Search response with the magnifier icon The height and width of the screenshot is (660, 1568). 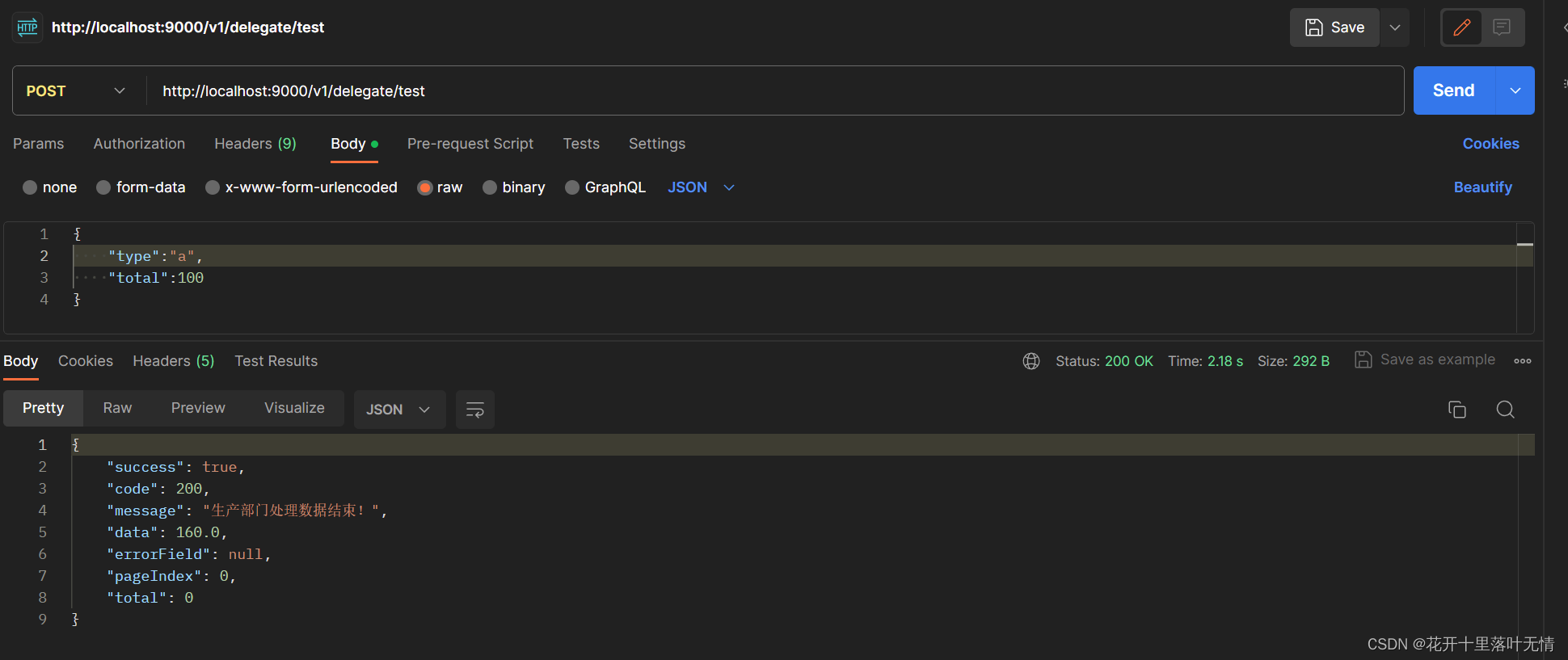1505,410
